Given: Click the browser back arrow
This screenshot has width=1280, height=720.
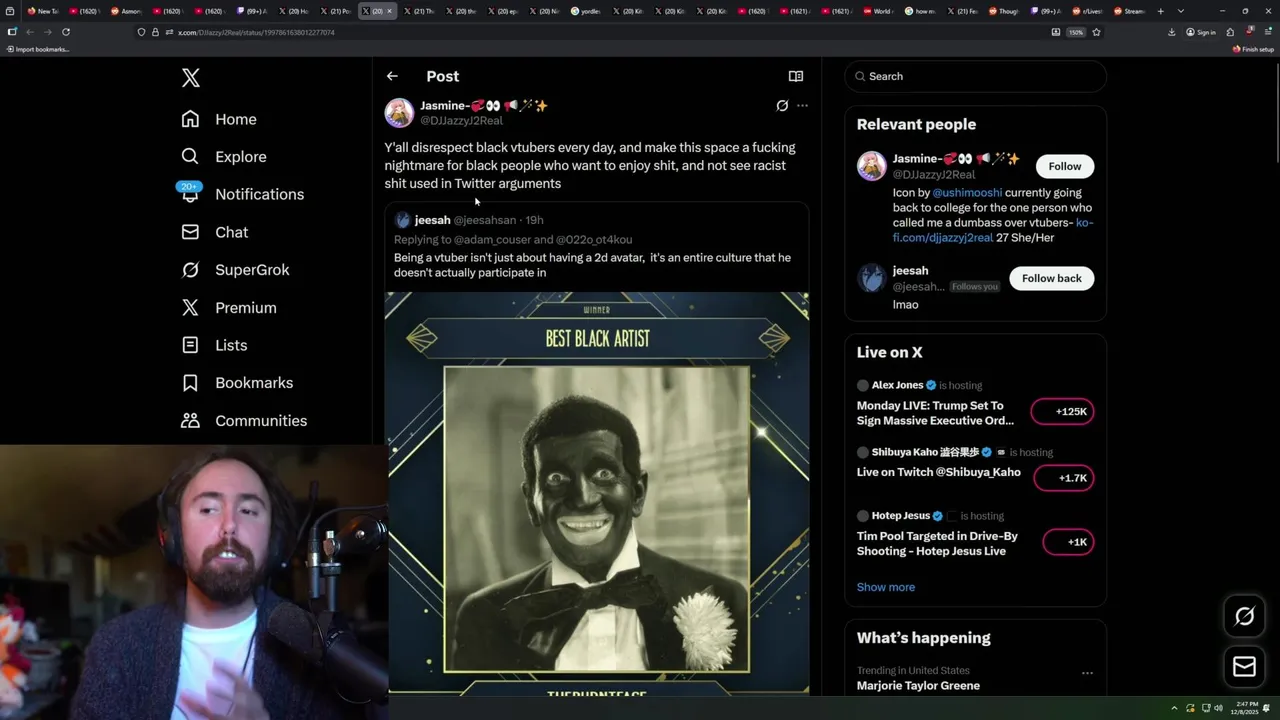Looking at the screenshot, I should pyautogui.click(x=29, y=32).
